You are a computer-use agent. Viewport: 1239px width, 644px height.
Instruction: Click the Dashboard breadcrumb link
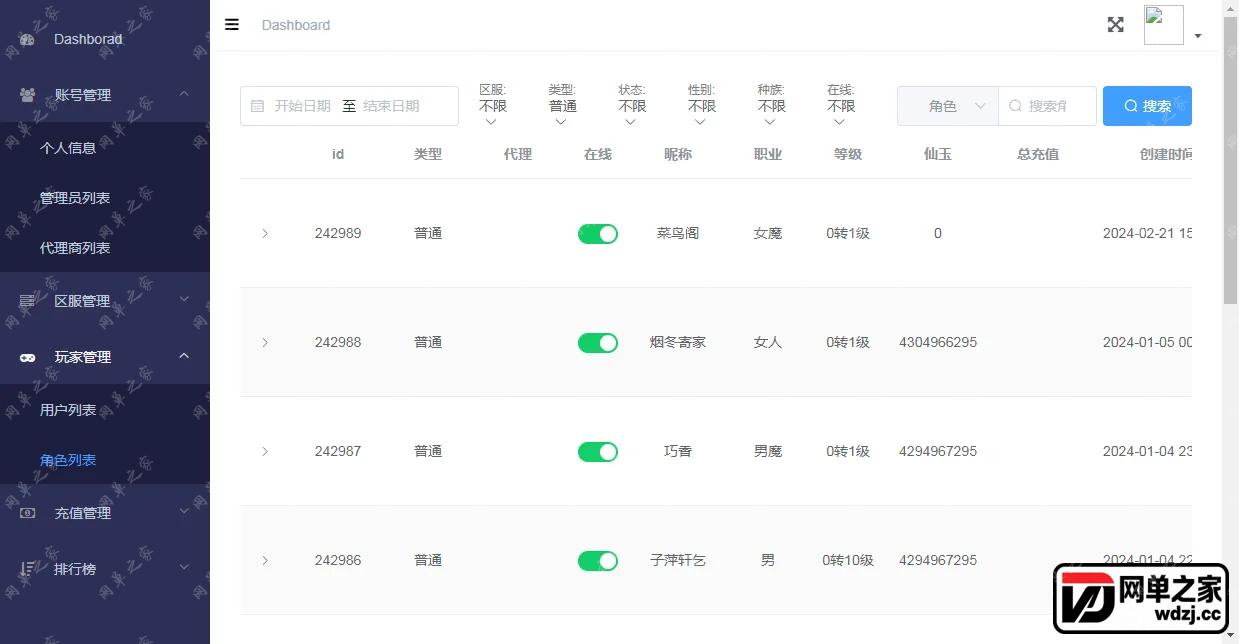point(296,25)
